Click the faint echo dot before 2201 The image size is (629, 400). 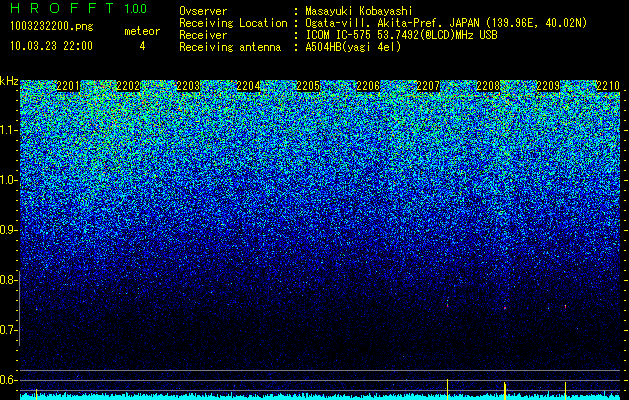[37, 309]
